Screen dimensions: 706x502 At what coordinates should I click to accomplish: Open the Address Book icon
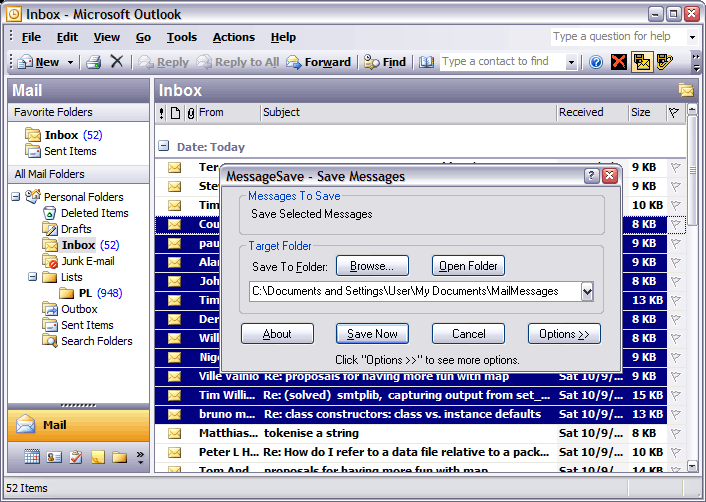click(426, 62)
